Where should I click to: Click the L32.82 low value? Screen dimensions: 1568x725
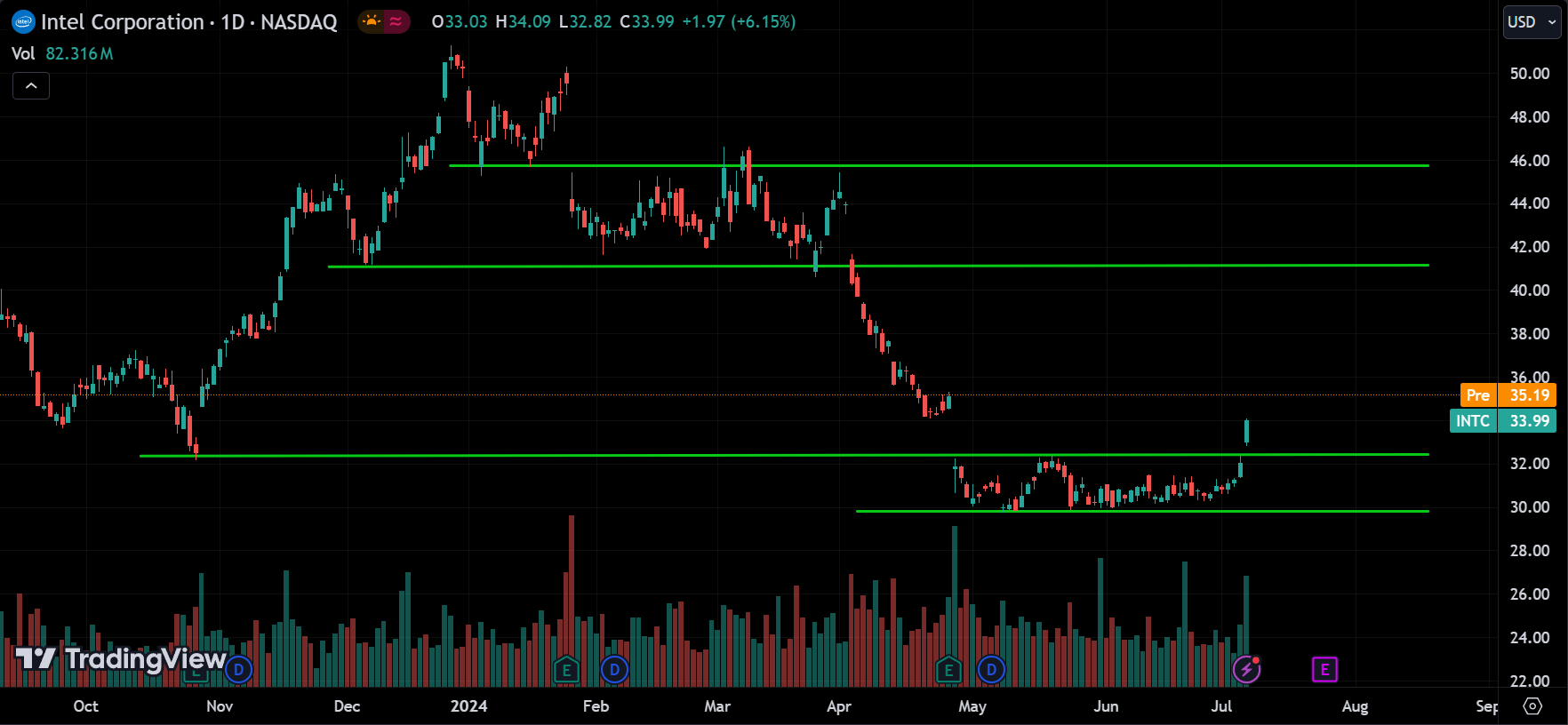pyautogui.click(x=585, y=21)
